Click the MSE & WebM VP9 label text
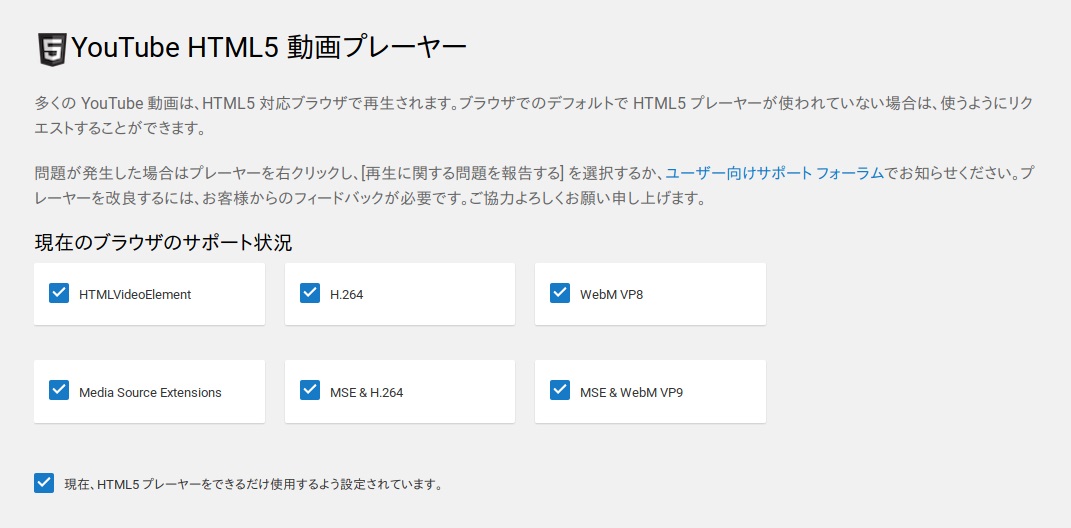The width and height of the screenshot is (1071, 528). coord(631,393)
